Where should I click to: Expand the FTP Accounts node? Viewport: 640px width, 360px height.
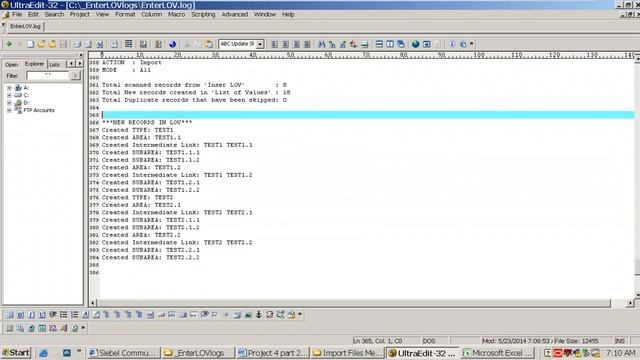9,110
